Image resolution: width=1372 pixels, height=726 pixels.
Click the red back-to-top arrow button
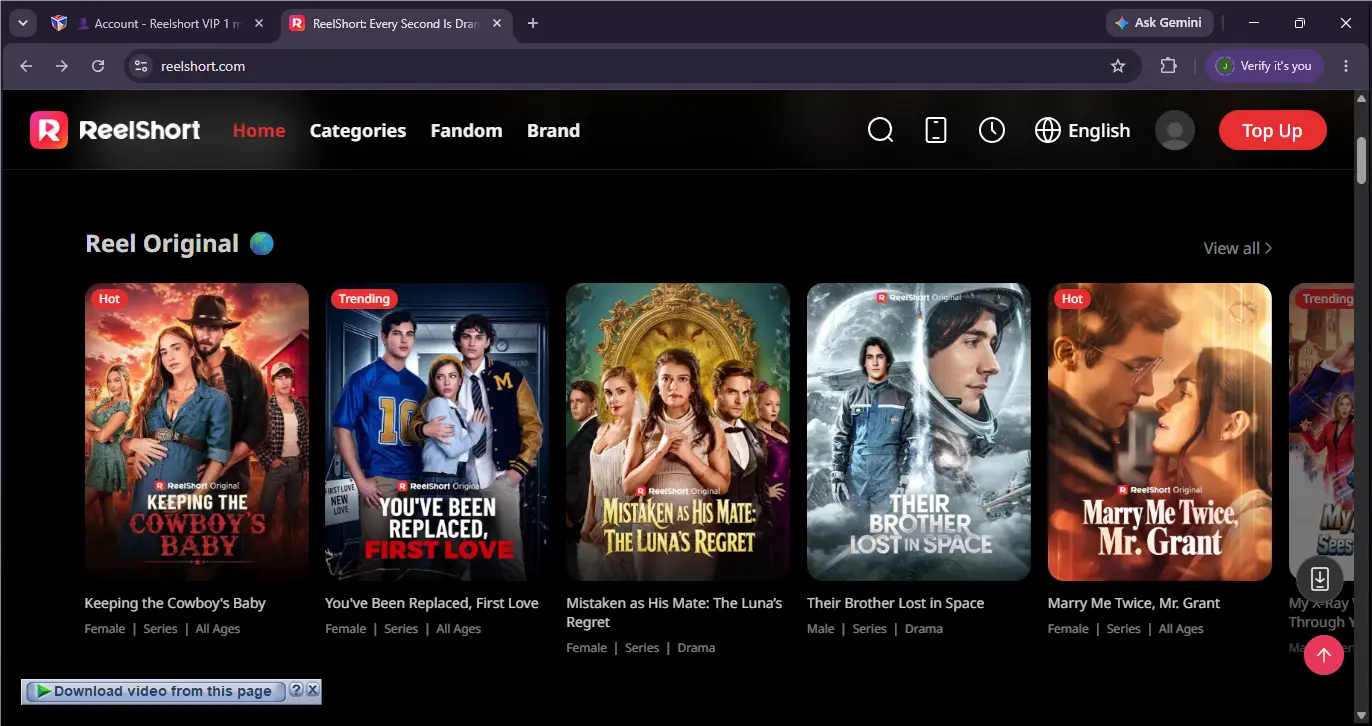click(x=1324, y=655)
